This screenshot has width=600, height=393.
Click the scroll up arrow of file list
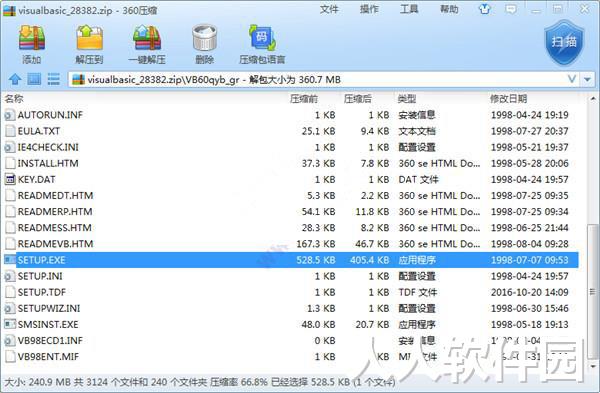tap(593, 98)
